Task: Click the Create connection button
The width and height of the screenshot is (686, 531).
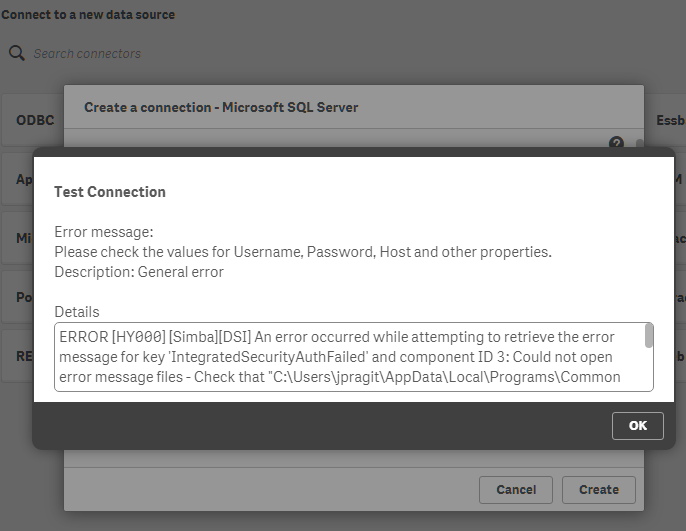Action: [598, 489]
